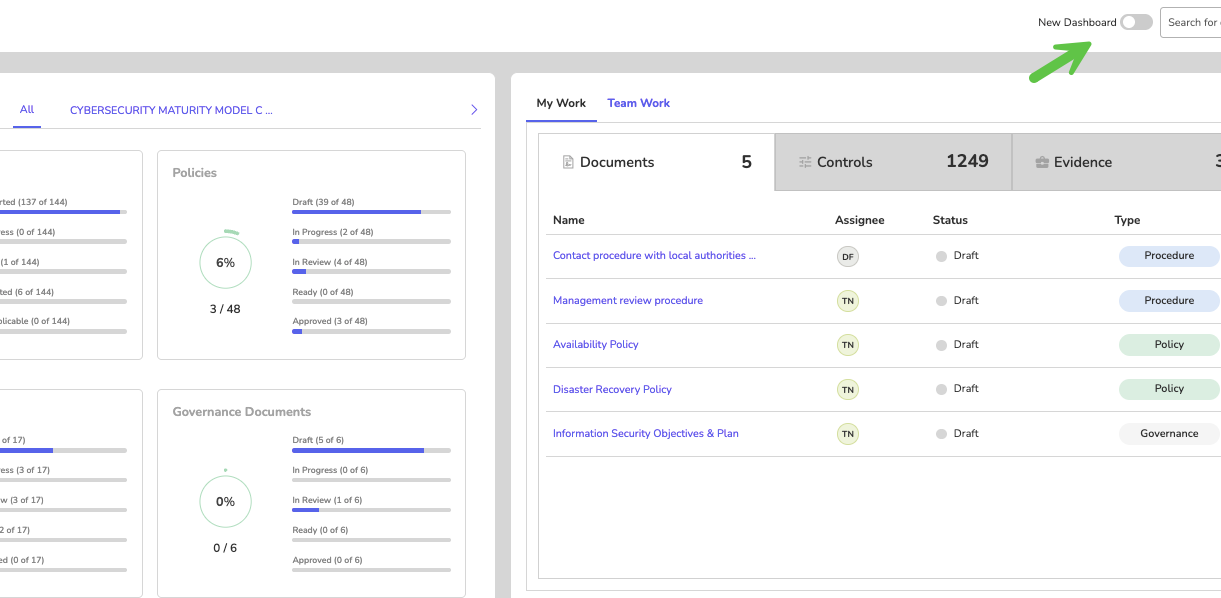Open Management review procedure link

pos(628,300)
